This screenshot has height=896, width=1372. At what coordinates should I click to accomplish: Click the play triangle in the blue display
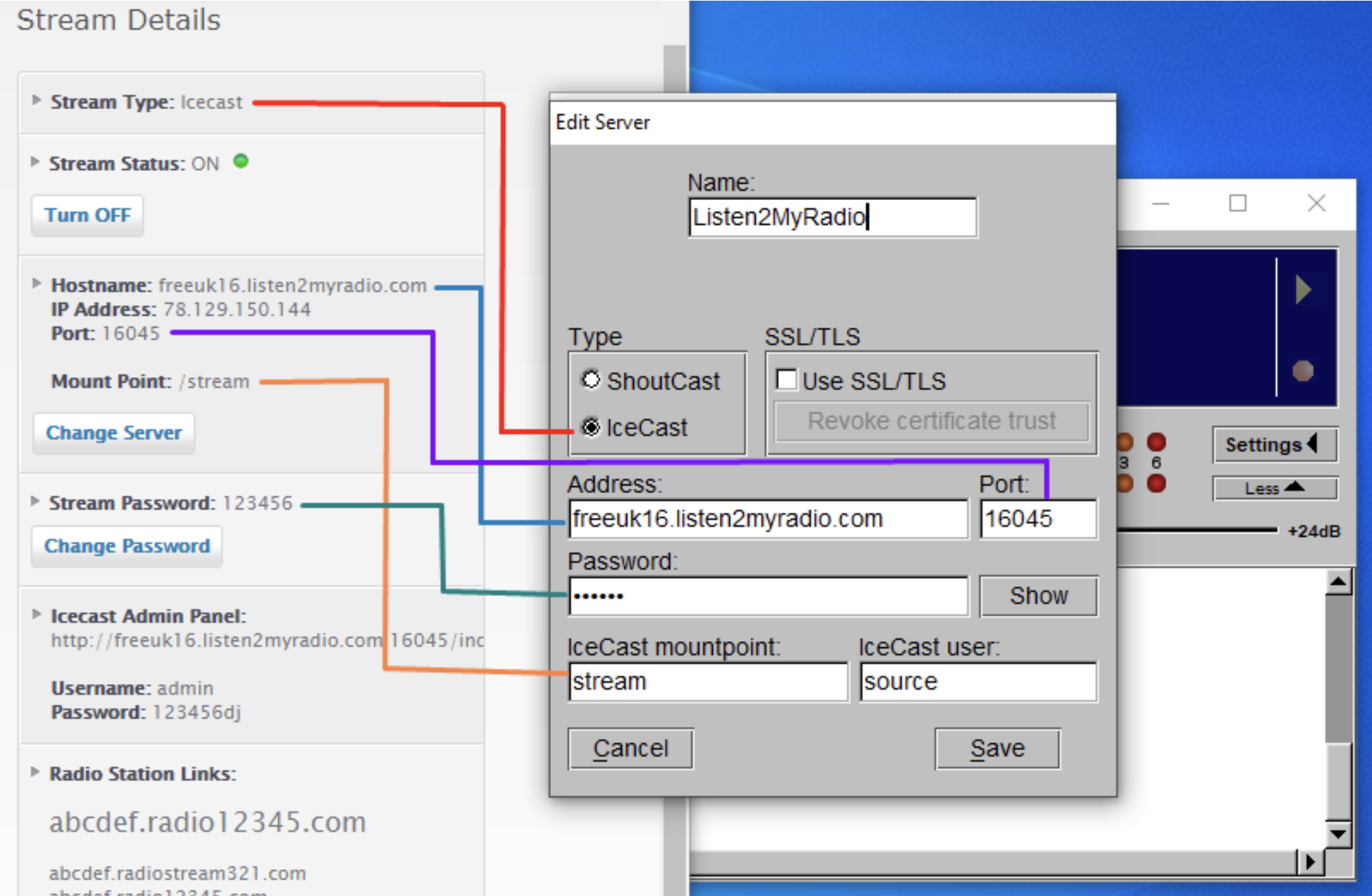coord(1303,290)
